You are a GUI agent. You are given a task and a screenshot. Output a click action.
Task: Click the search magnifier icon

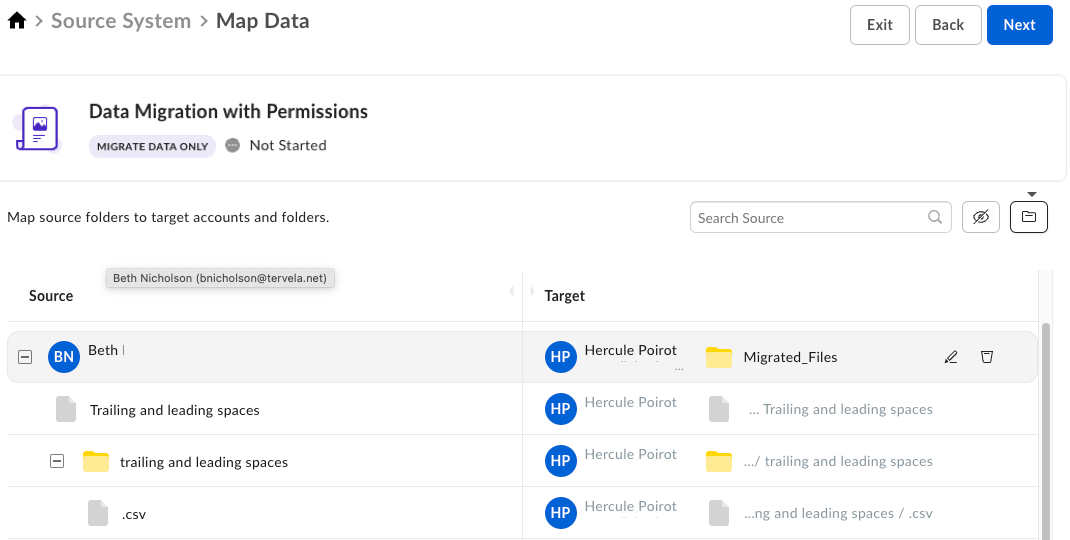coord(935,217)
